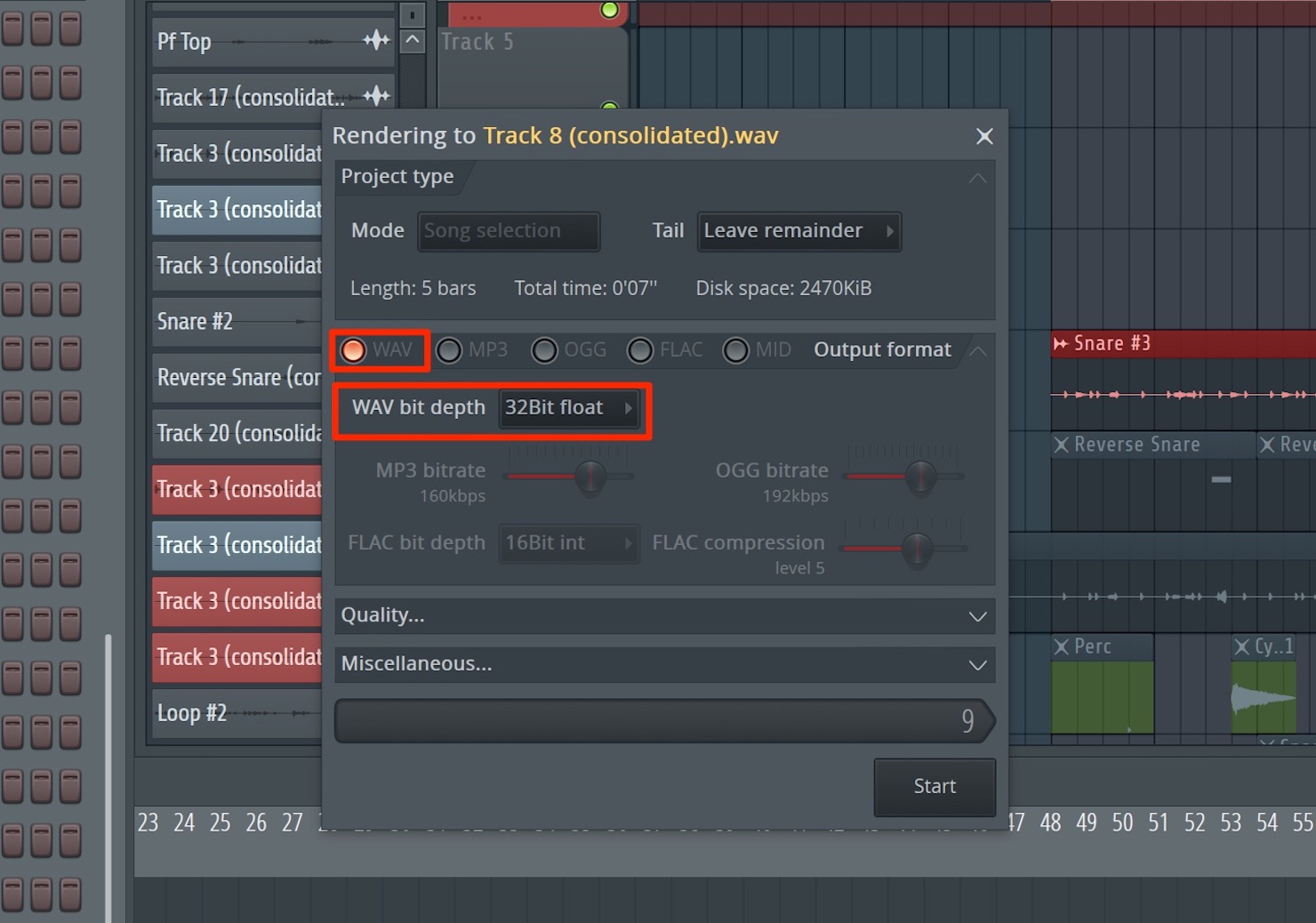
Task: Select the Loop #2 channel
Action: click(x=237, y=713)
